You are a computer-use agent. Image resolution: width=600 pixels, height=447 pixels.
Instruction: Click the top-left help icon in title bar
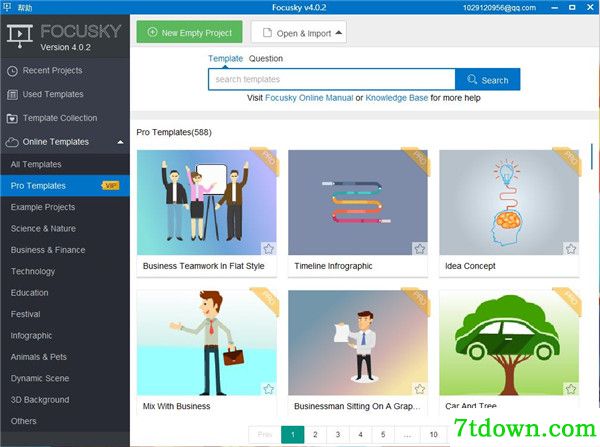7,7
